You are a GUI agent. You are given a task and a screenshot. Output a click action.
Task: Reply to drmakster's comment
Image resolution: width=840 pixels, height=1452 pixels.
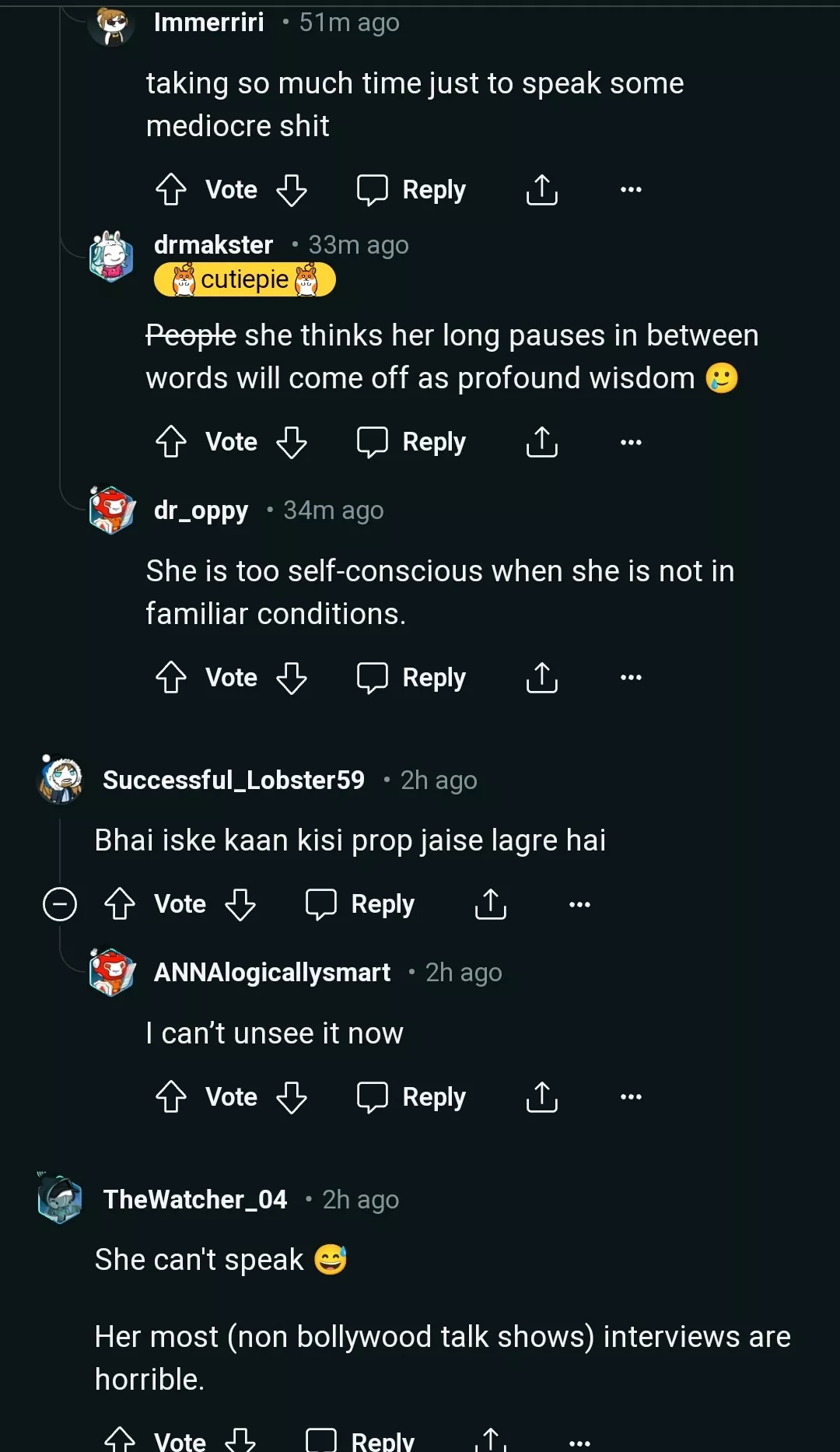tap(411, 442)
